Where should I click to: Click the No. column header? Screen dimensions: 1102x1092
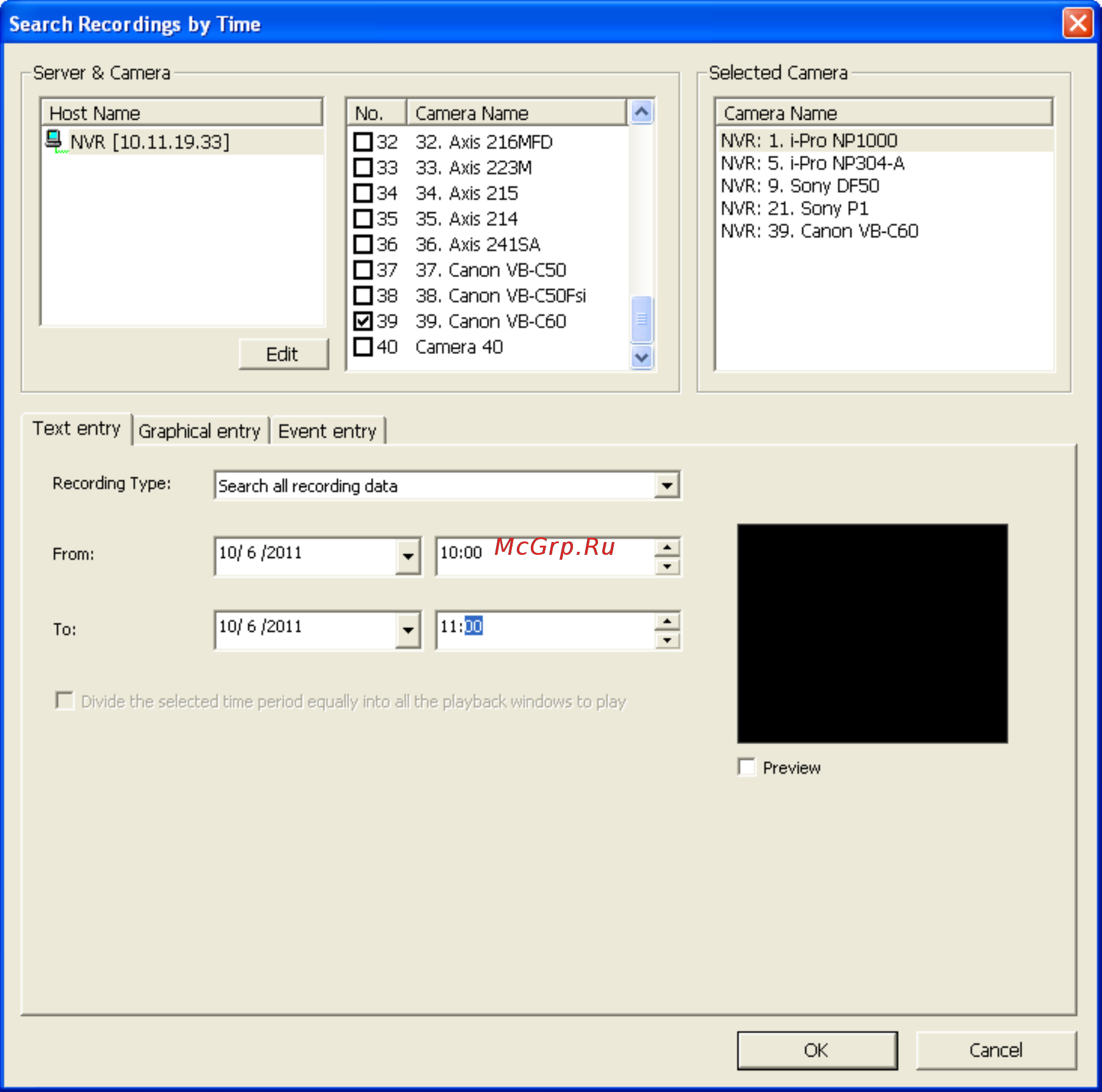376,113
